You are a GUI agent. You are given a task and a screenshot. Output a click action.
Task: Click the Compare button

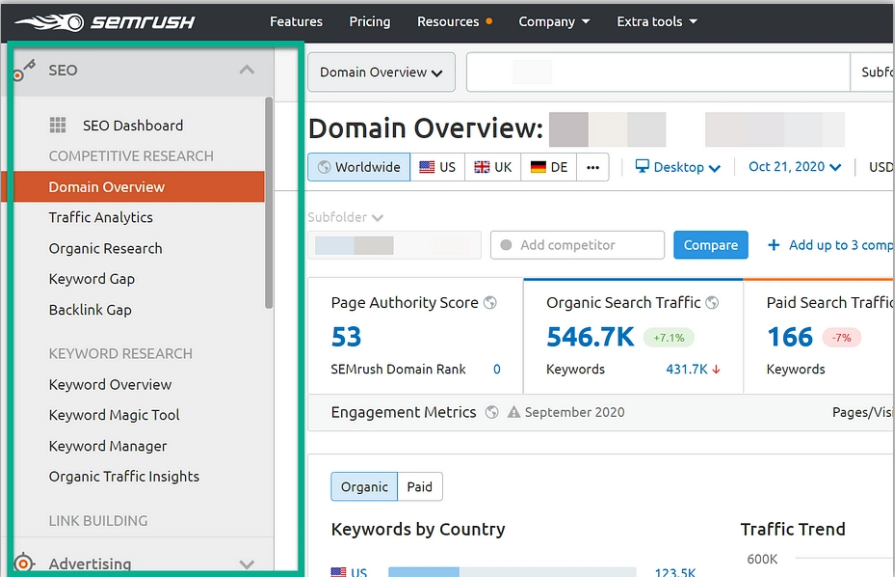711,245
